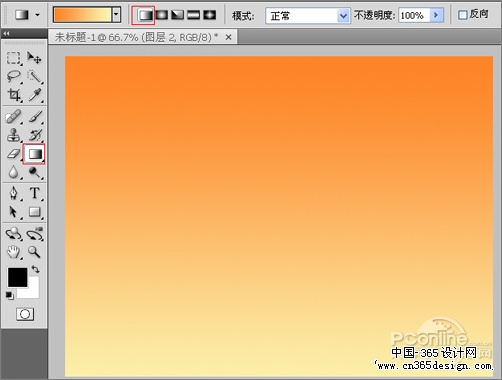Toggle Quick Mask mode button
Screen dimensions: 502x380
click(x=25, y=314)
